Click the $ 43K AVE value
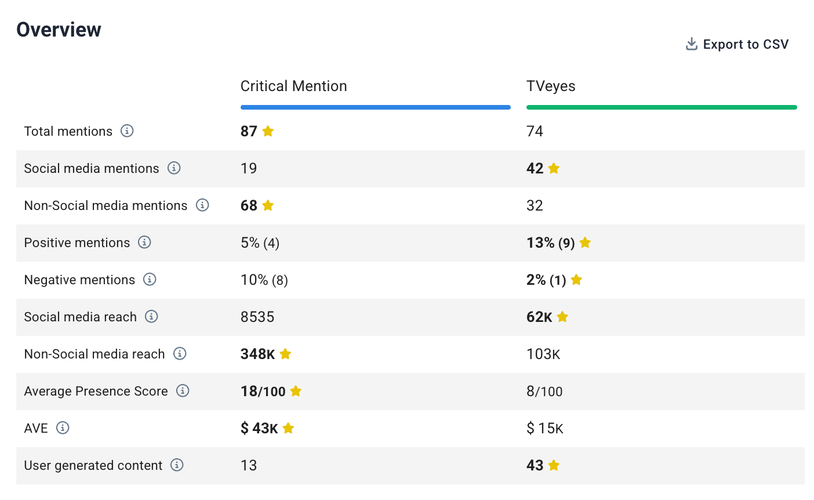 [260, 428]
